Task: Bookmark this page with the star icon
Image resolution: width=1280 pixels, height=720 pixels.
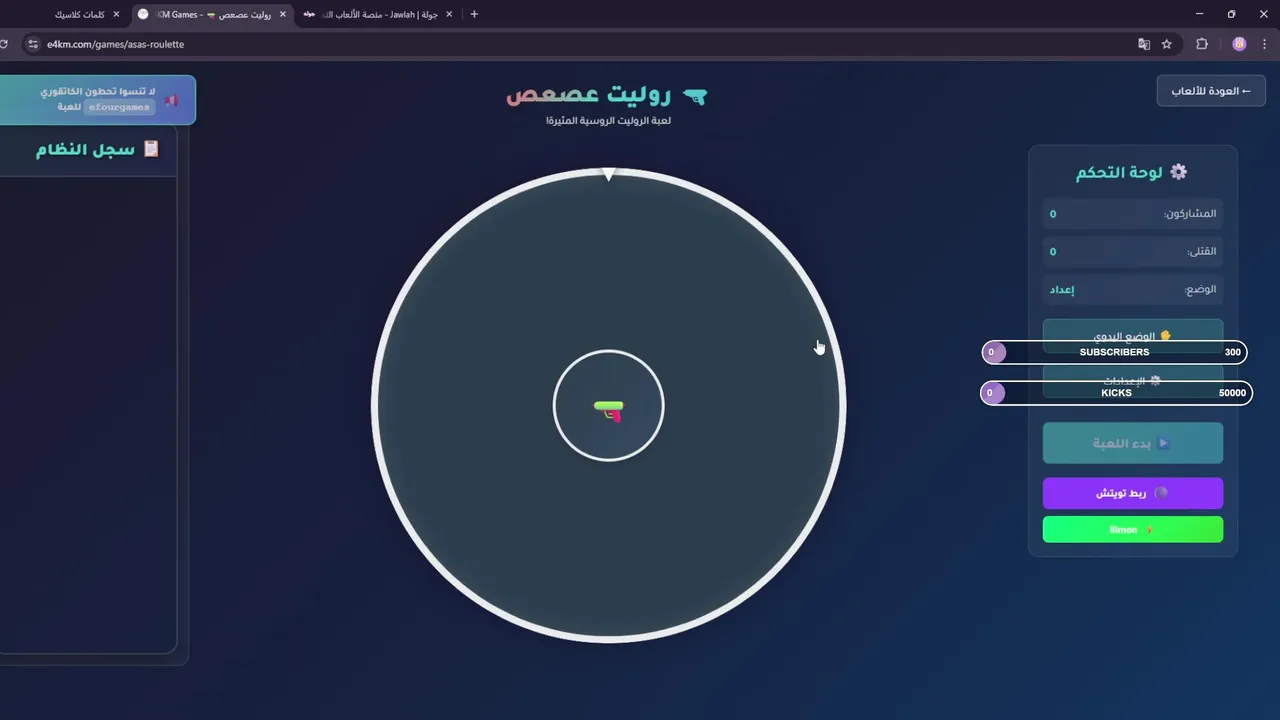Action: point(1166,44)
